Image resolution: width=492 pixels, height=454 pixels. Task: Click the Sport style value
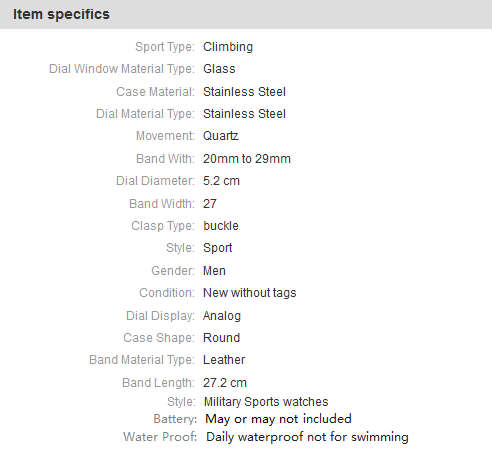tap(218, 248)
